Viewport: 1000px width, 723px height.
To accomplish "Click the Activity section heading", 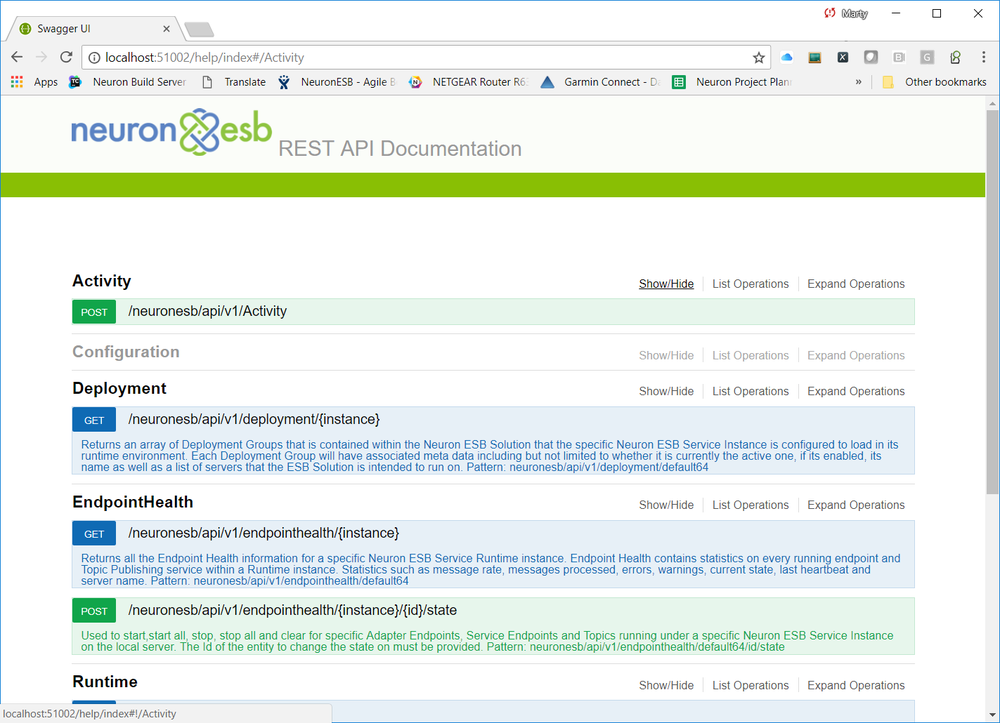I will [x=101, y=281].
